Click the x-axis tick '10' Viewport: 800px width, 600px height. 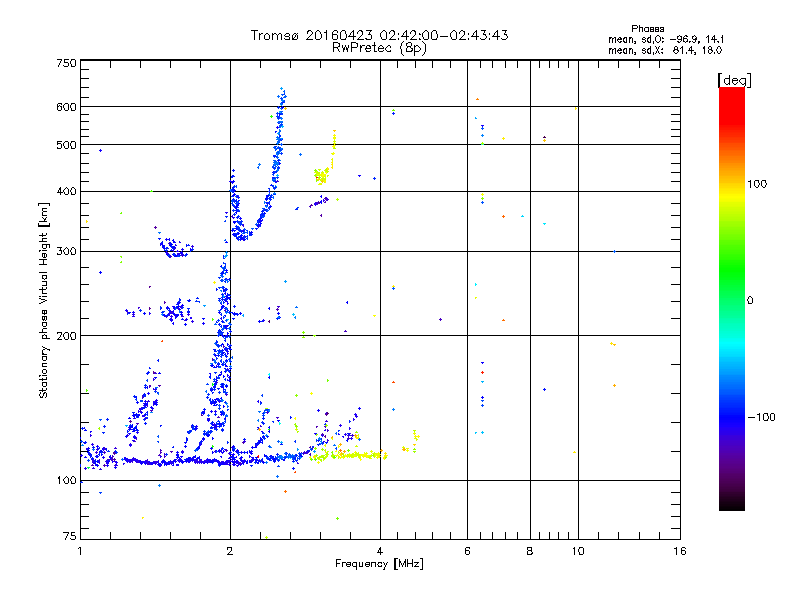[578, 551]
